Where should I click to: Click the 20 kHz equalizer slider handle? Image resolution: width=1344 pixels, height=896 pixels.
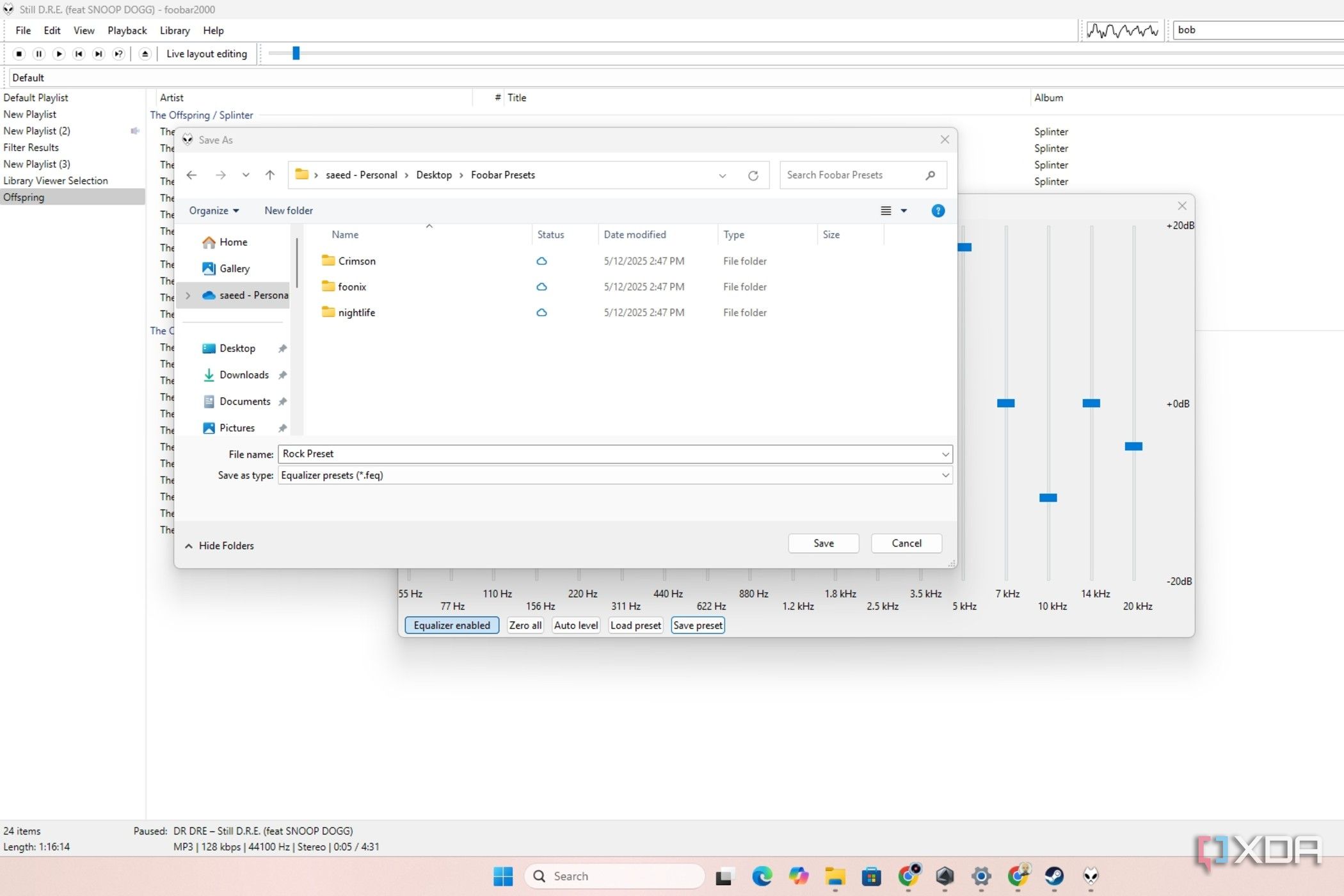[1133, 446]
